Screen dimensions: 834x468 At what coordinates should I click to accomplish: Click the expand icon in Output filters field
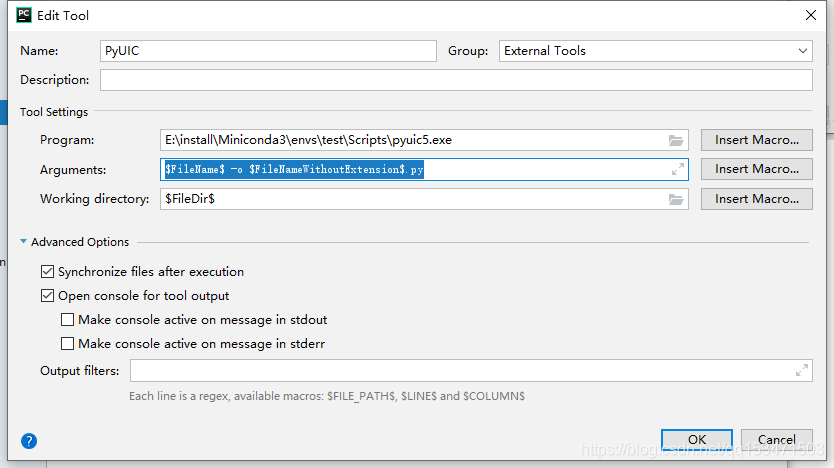801,371
